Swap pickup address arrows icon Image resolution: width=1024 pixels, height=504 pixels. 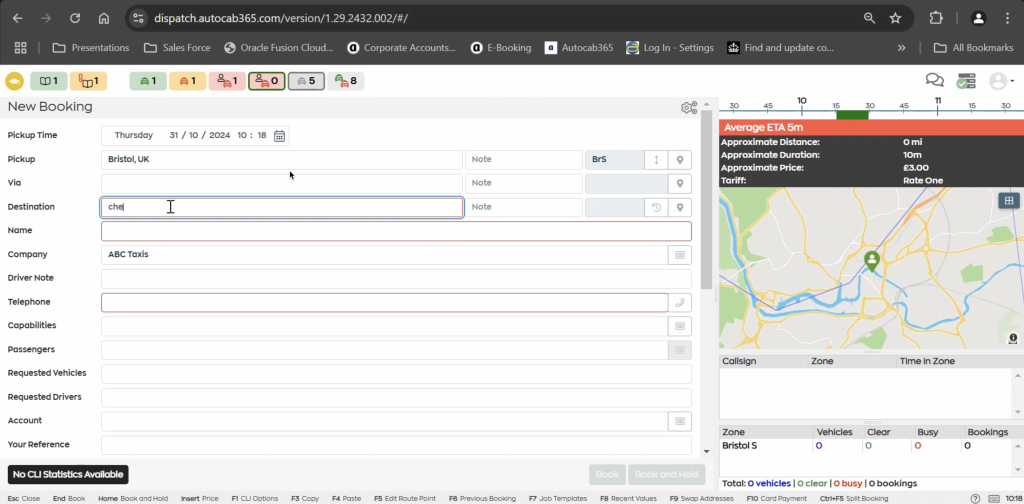click(656, 160)
